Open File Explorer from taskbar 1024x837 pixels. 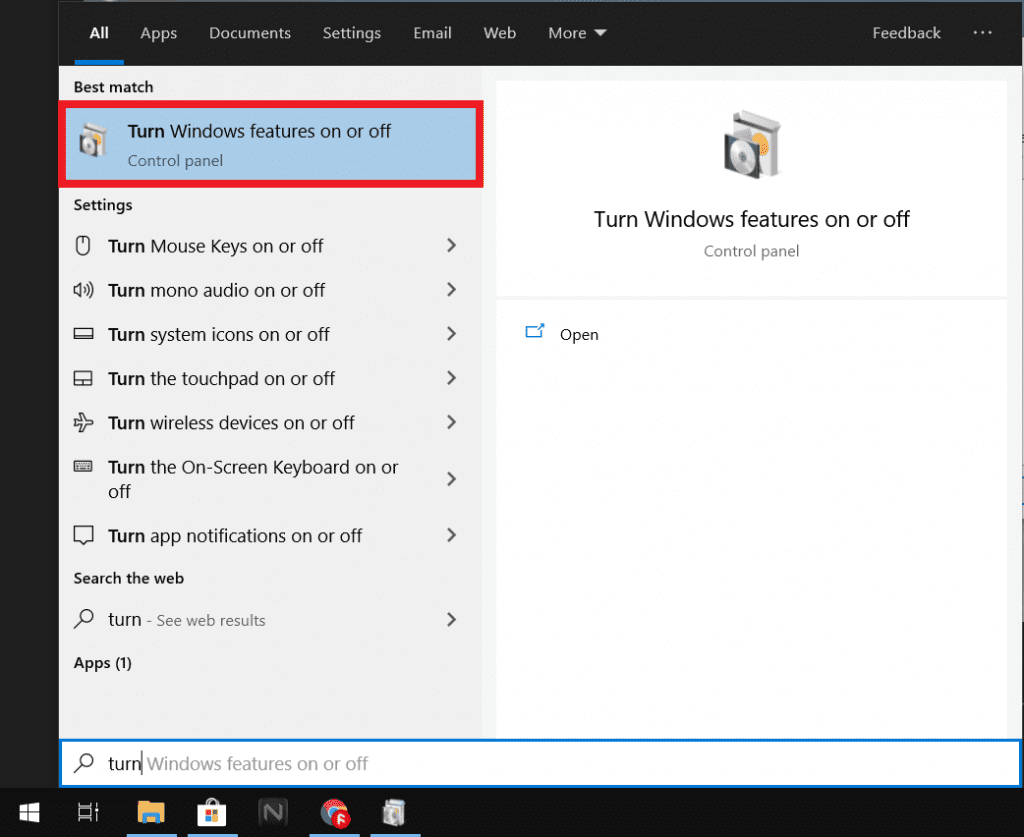click(x=151, y=813)
